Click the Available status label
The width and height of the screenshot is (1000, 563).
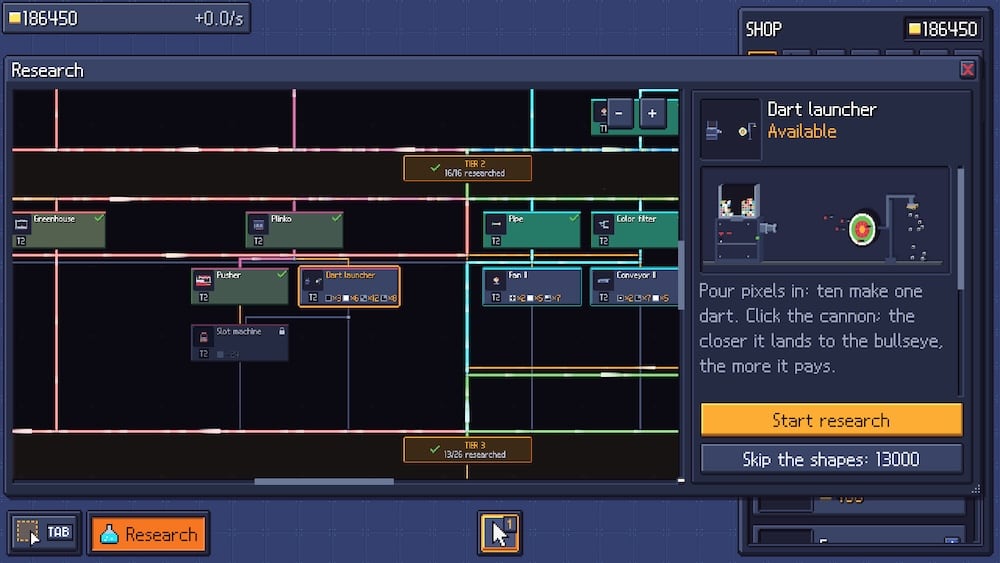pyautogui.click(x=802, y=131)
